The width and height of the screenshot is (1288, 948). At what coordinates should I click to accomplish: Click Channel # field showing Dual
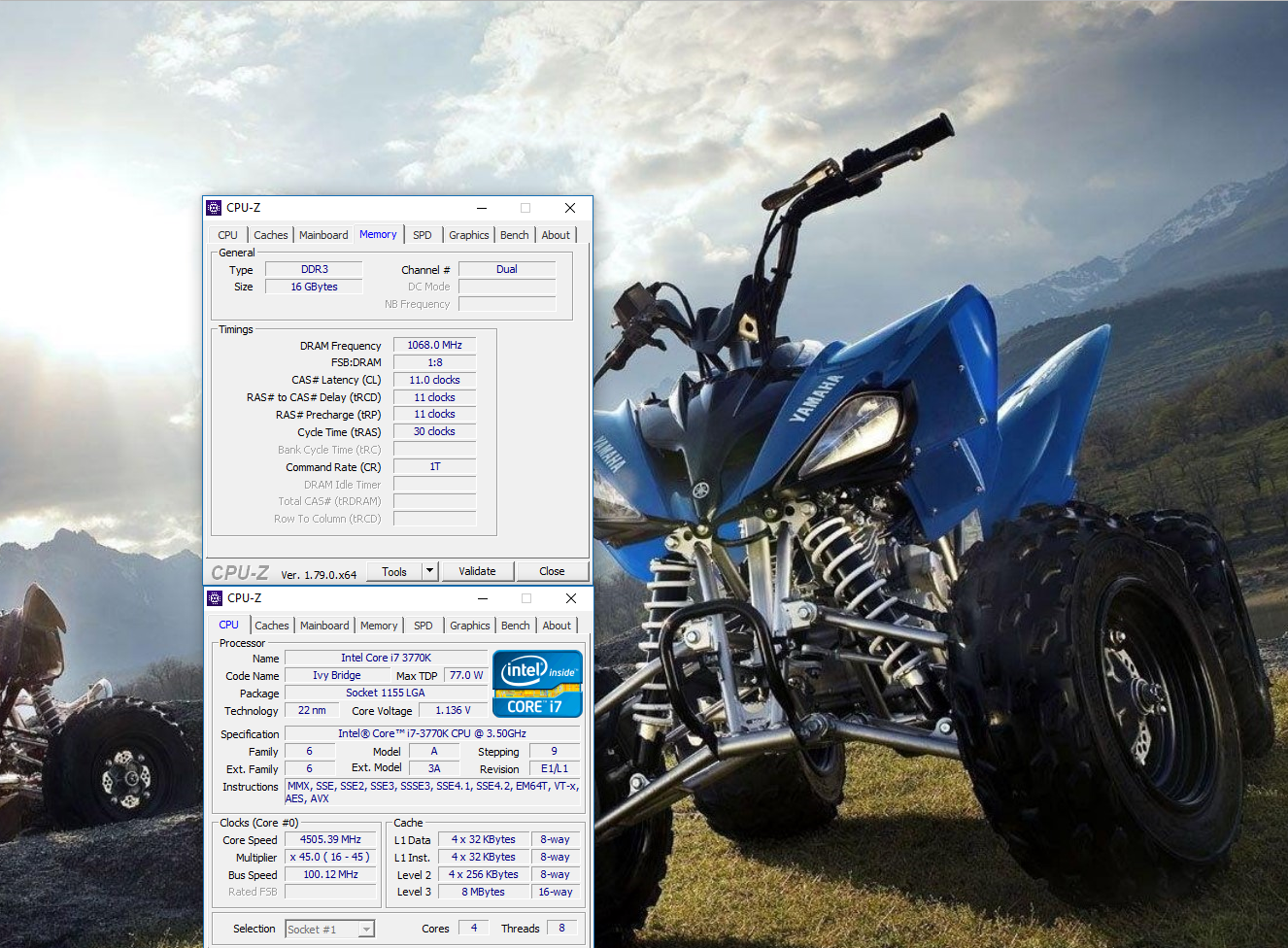pos(507,269)
